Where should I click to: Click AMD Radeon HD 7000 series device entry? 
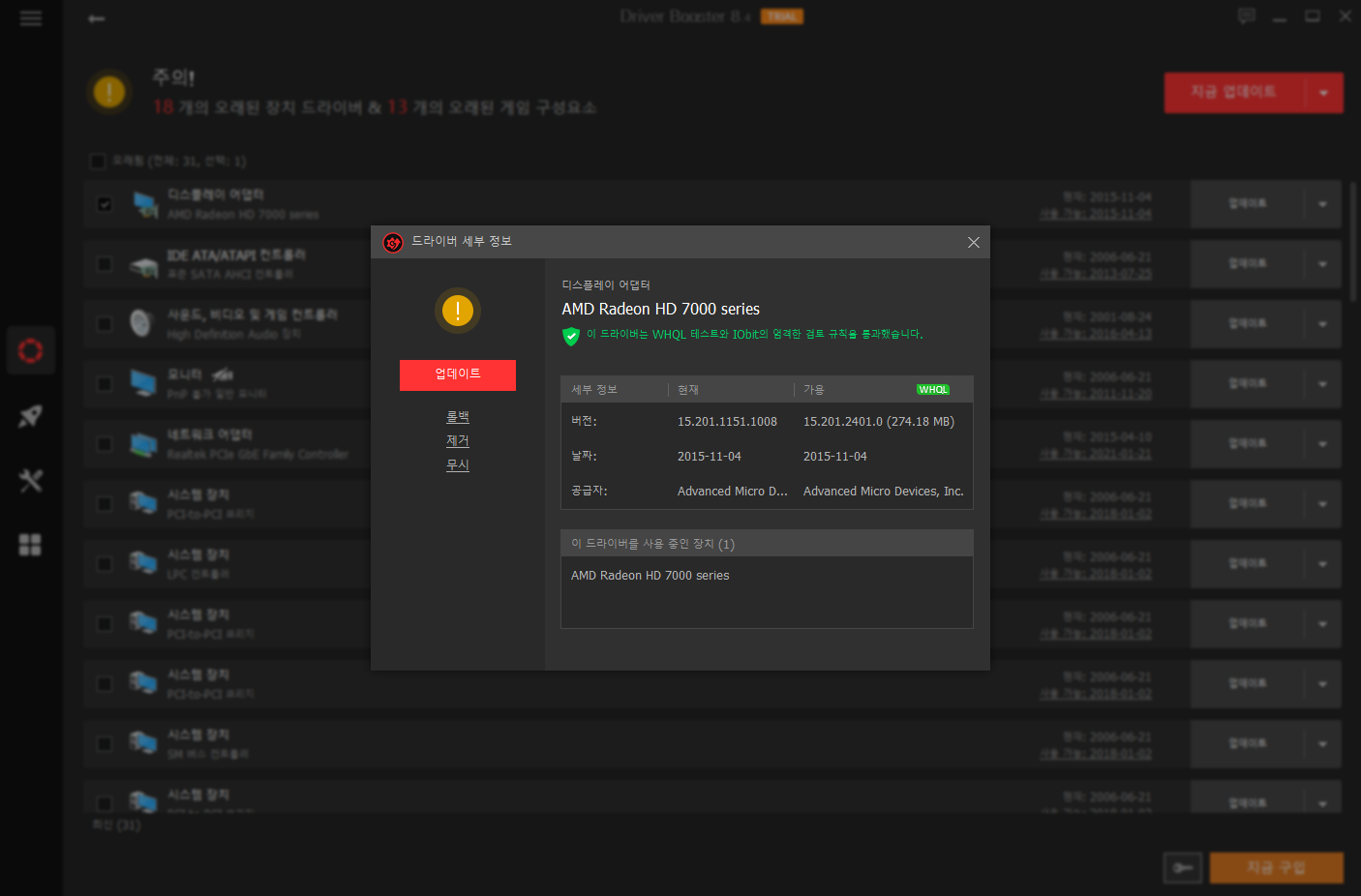tap(650, 576)
